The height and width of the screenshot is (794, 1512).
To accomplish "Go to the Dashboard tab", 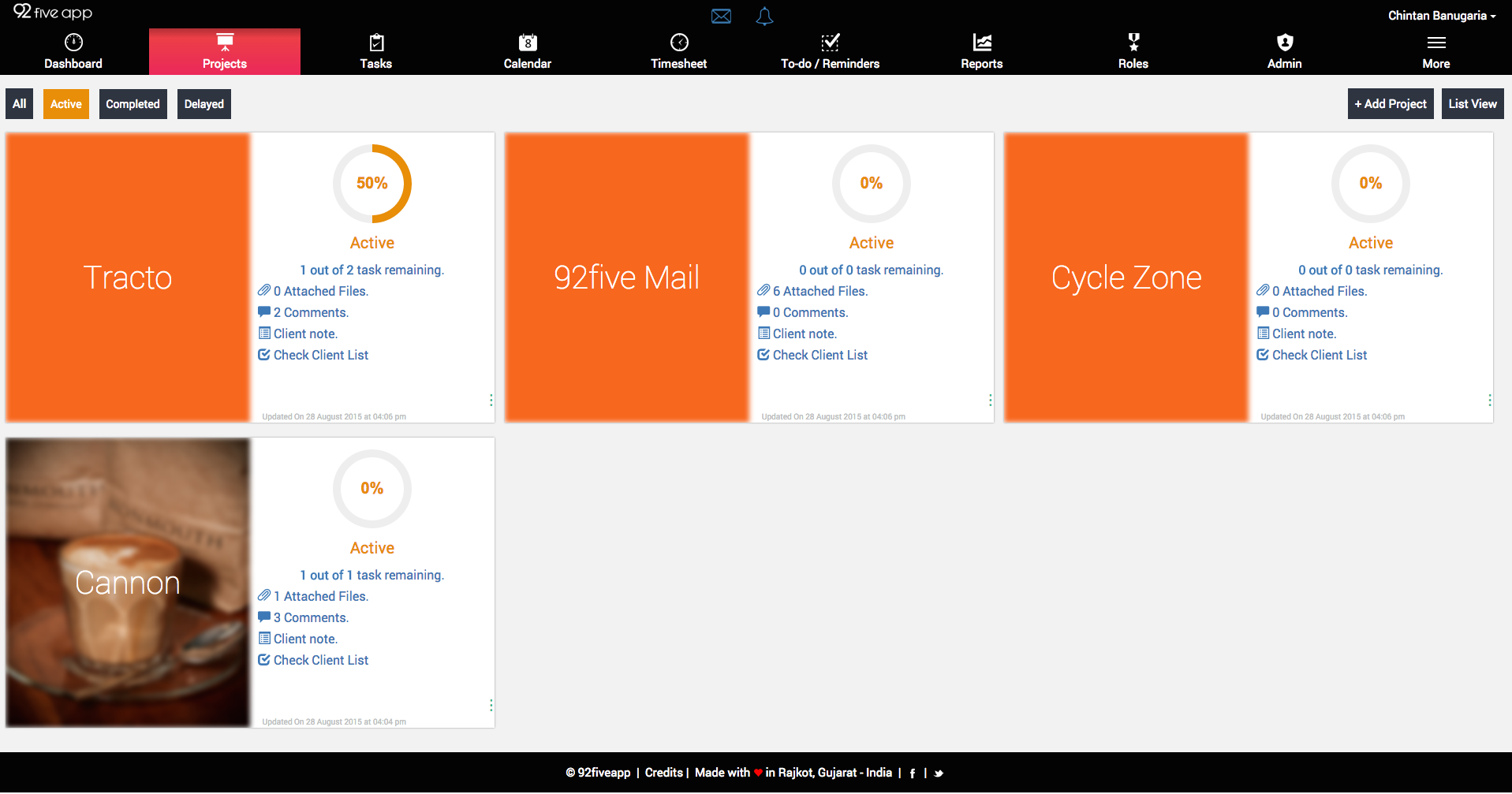I will [73, 52].
